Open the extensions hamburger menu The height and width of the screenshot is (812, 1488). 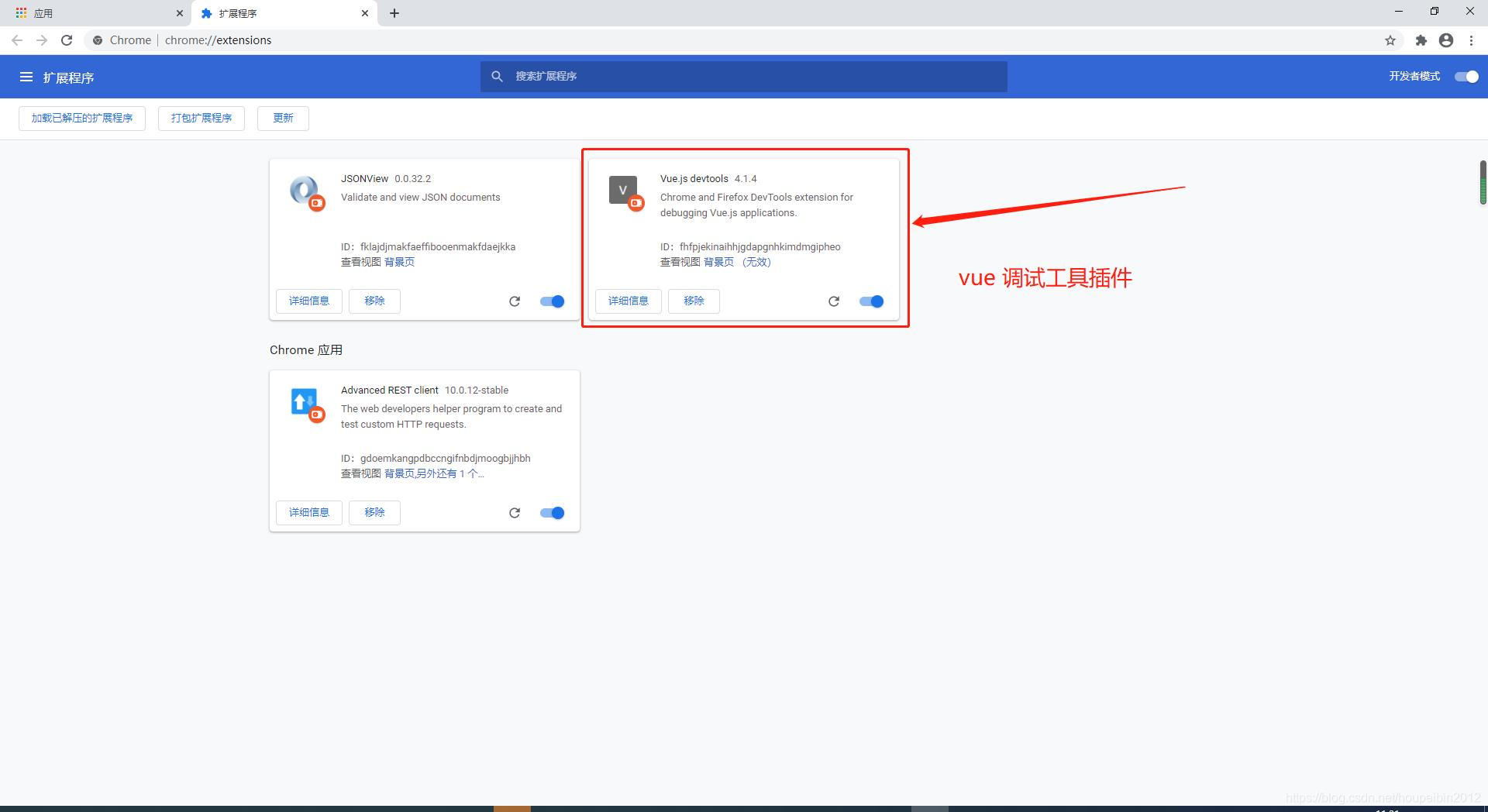pyautogui.click(x=26, y=77)
